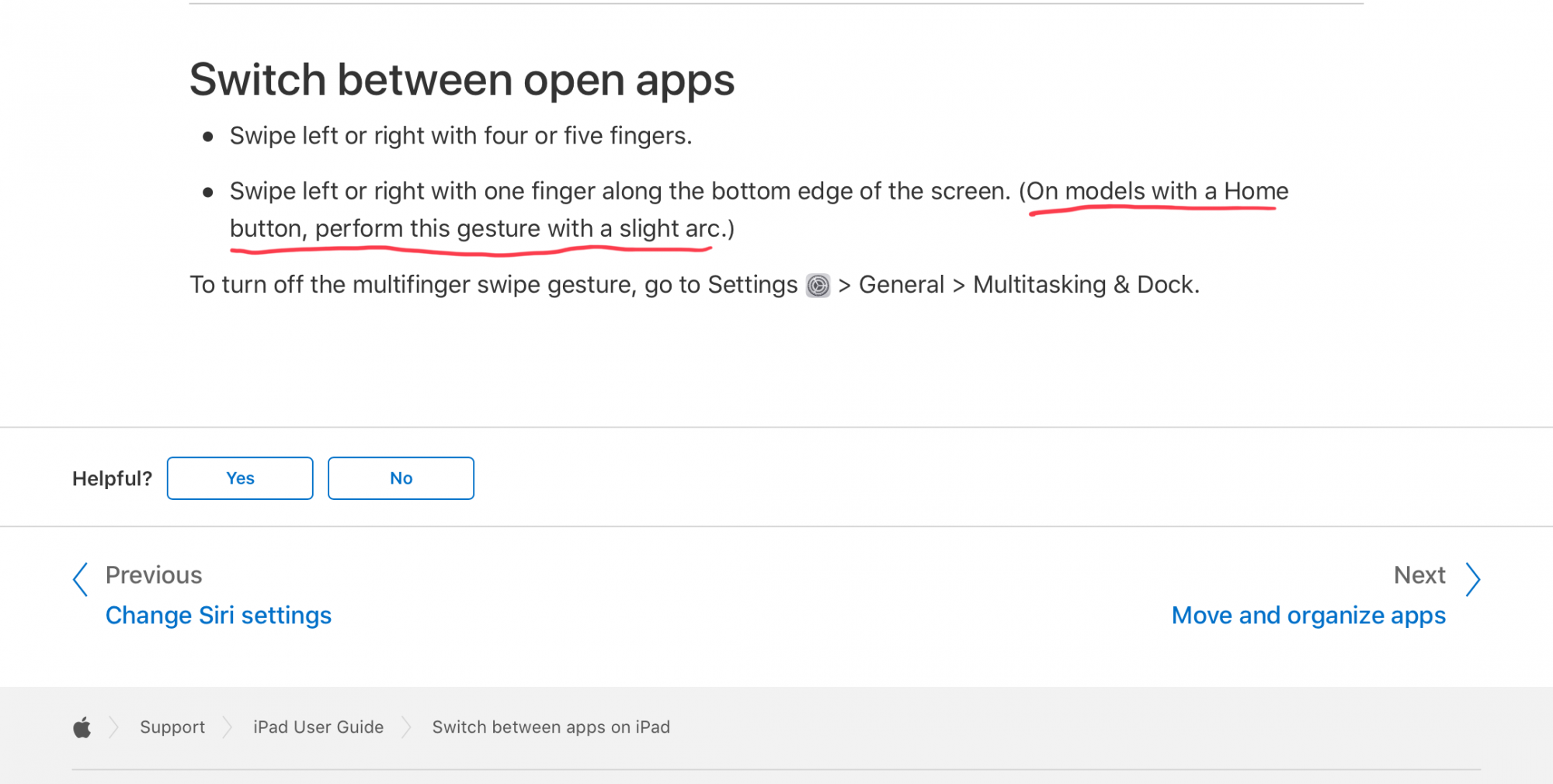Click the Switch between open apps heading
1553x784 pixels.
tap(462, 81)
